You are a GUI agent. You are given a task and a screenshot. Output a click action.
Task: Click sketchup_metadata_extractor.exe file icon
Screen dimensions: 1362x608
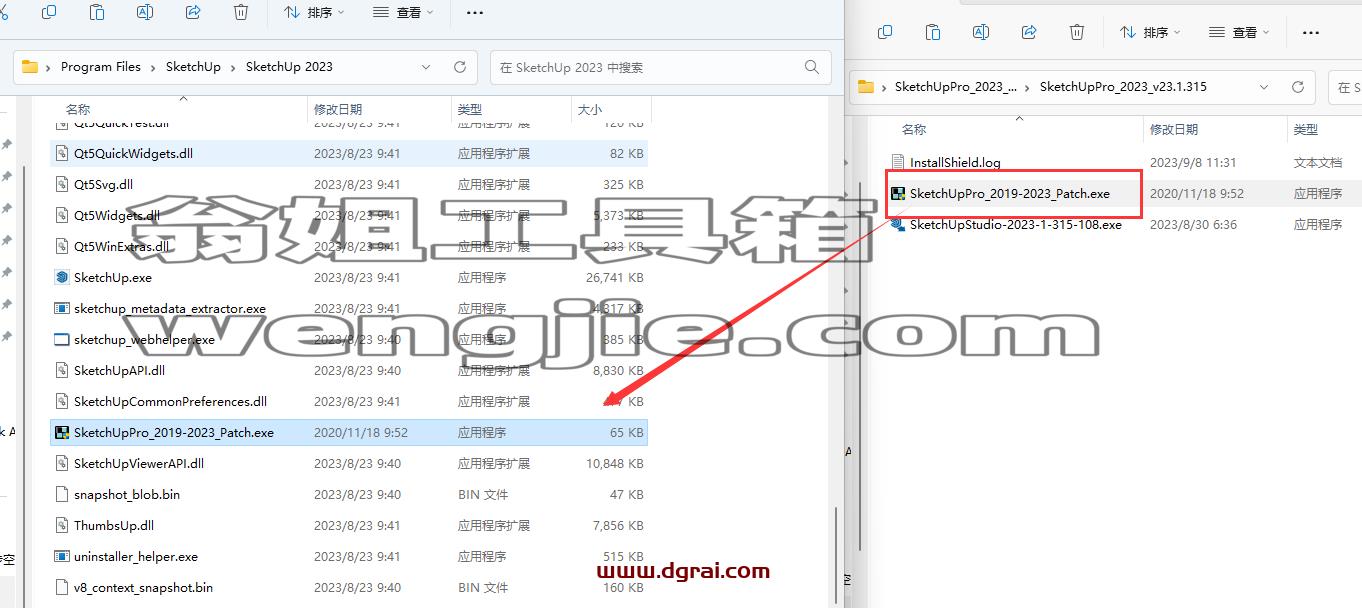[x=62, y=309]
